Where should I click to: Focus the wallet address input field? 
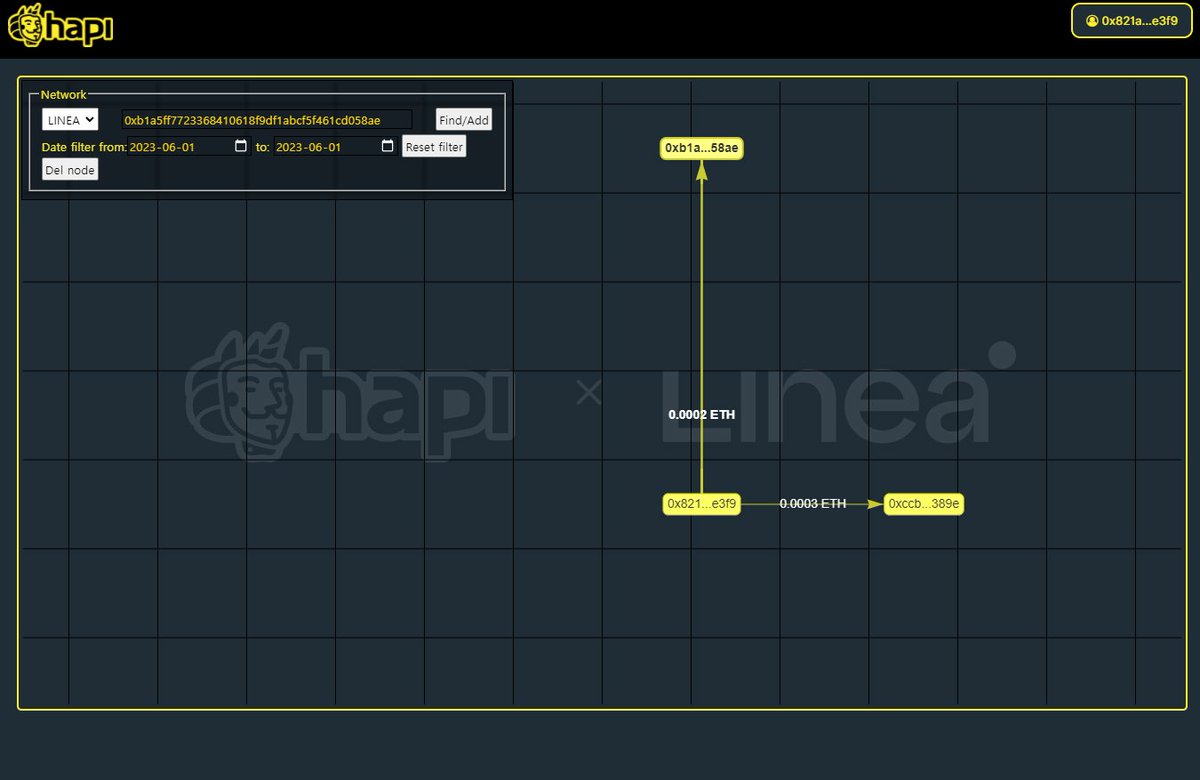click(x=266, y=120)
